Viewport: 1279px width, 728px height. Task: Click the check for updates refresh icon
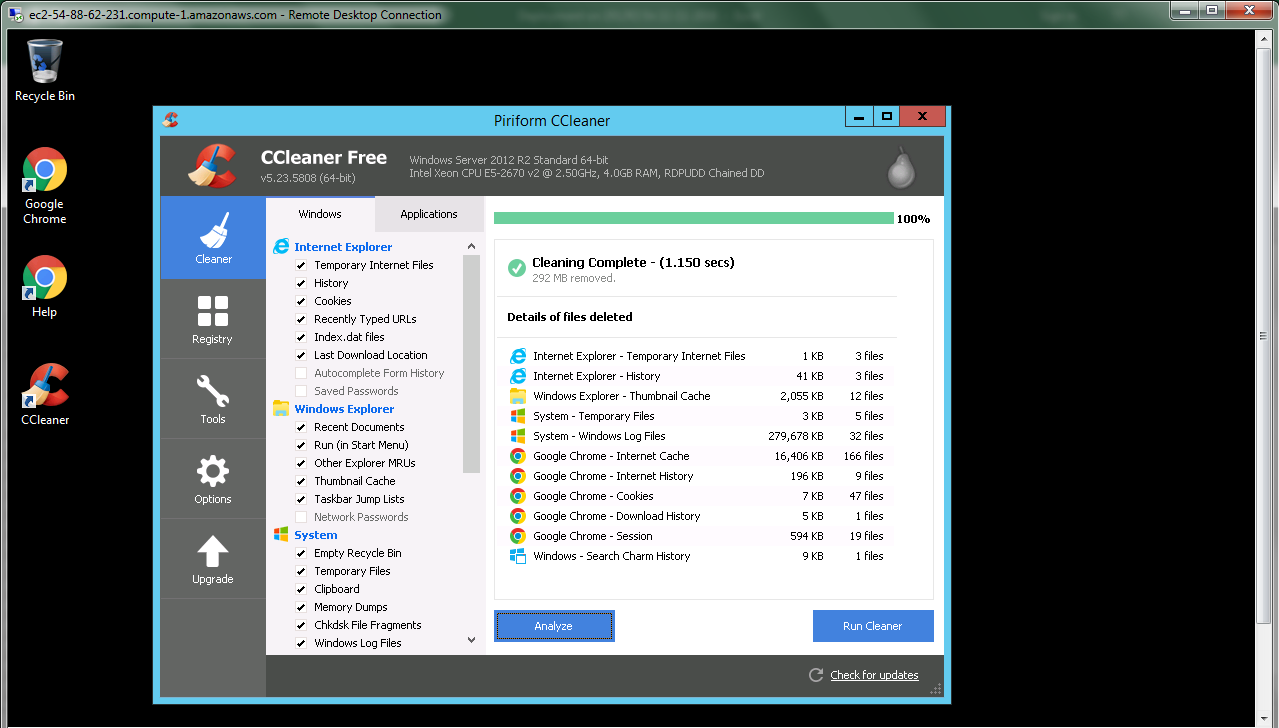coord(816,675)
